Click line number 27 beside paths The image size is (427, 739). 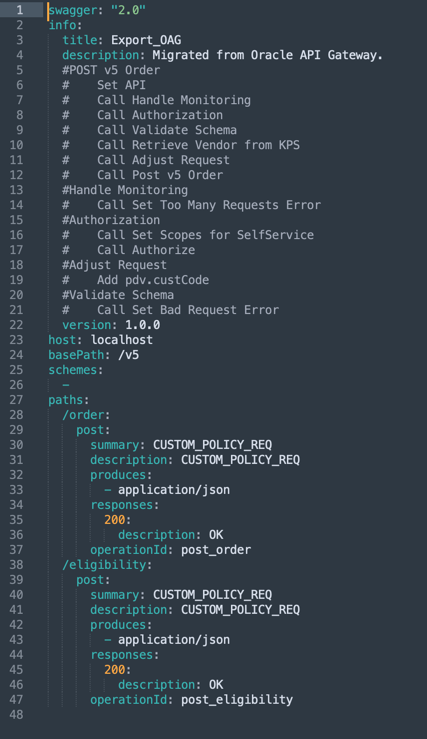click(16, 400)
